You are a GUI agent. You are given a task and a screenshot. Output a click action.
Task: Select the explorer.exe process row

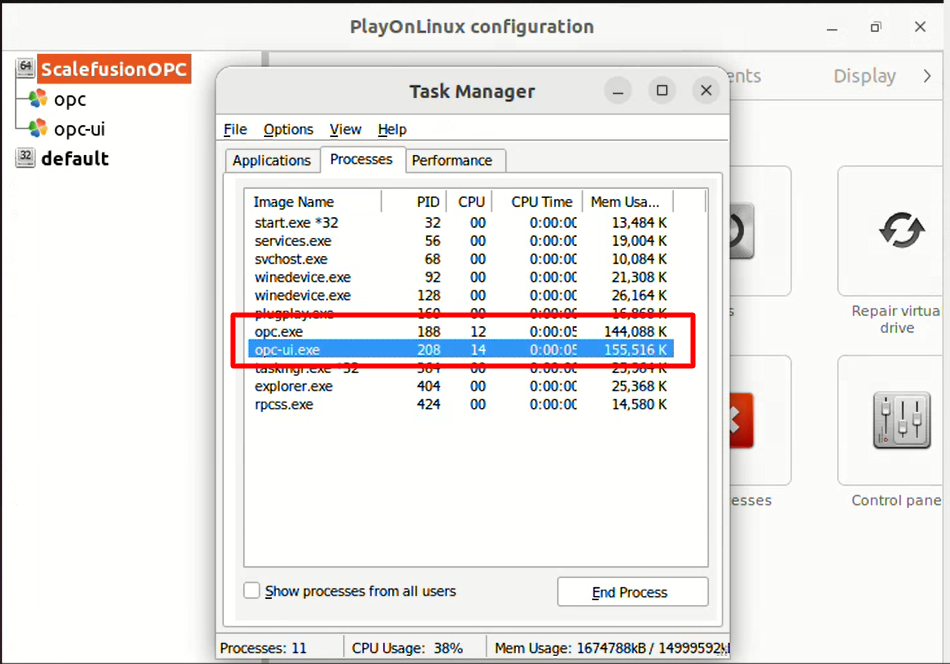click(x=460, y=387)
